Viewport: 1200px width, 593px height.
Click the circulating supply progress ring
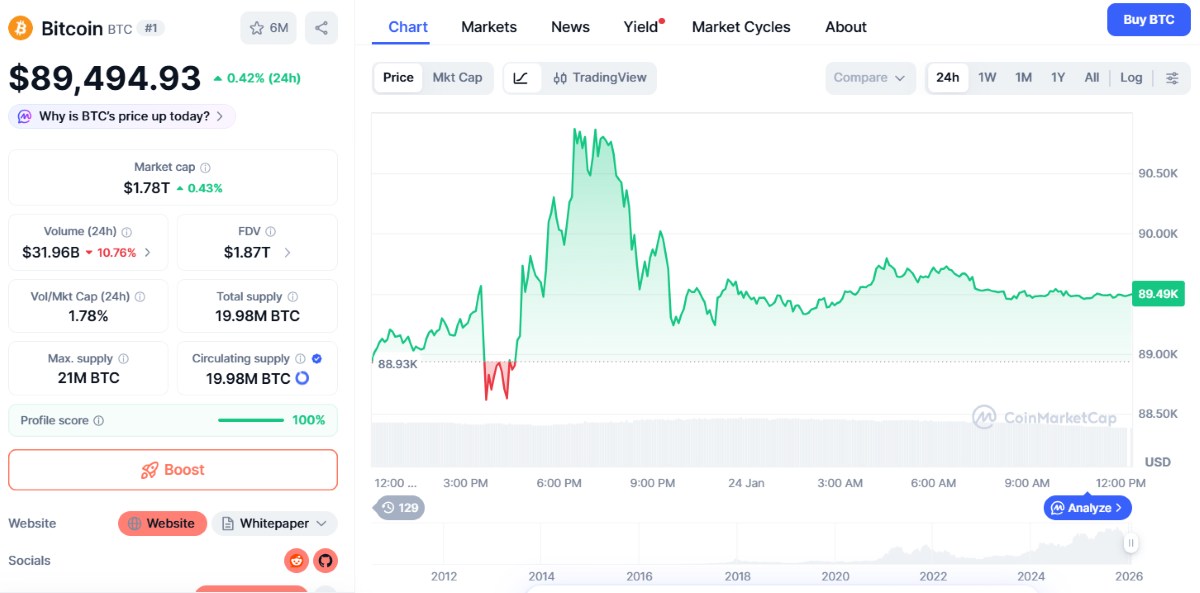(302, 378)
